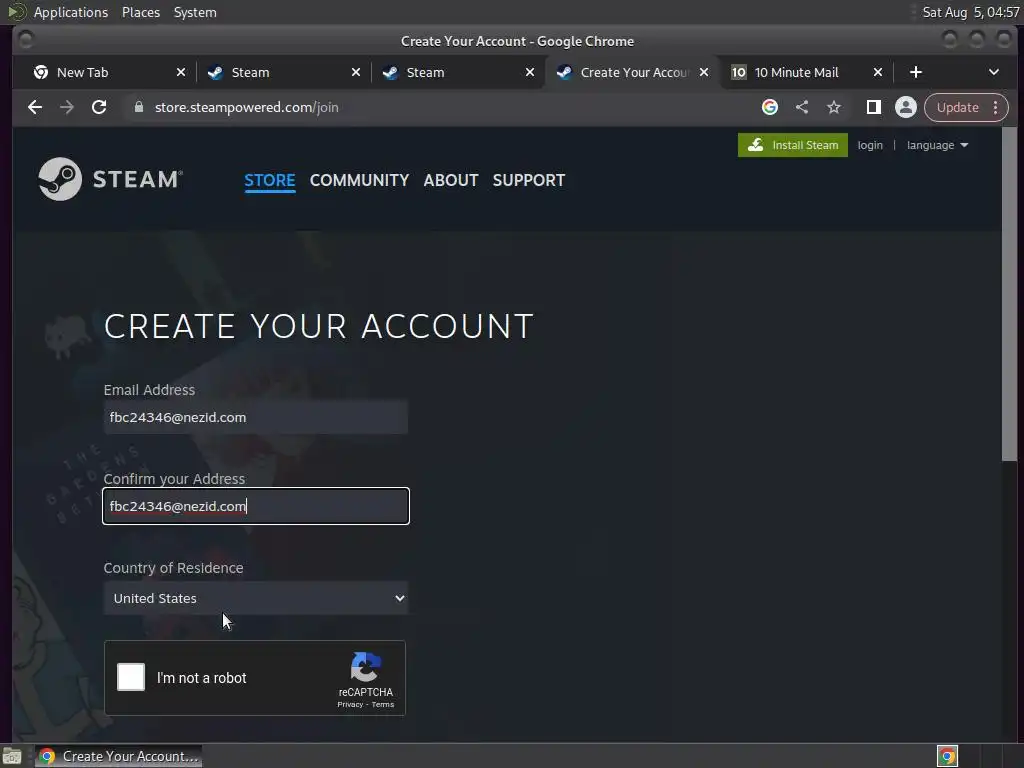The image size is (1024, 768).
Task: Switch to the New Tab tab
Action: (108, 72)
